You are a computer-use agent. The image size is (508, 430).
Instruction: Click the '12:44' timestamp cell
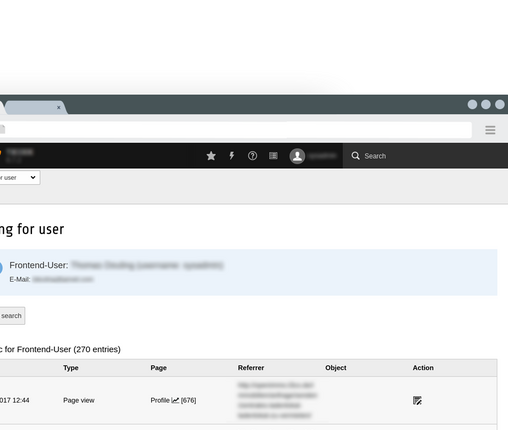[x=14, y=400]
